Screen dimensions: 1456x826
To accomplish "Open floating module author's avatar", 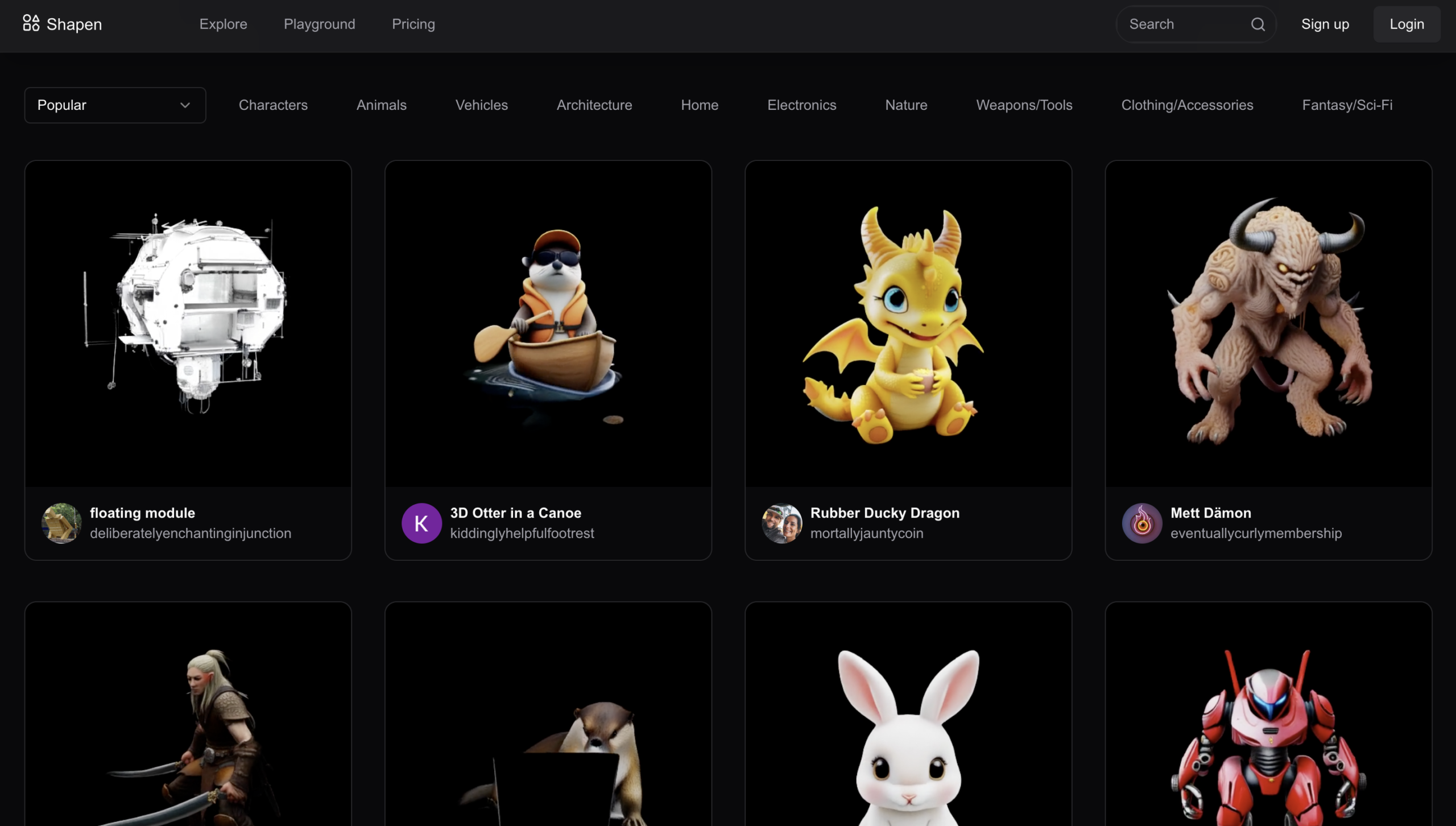I will point(61,523).
